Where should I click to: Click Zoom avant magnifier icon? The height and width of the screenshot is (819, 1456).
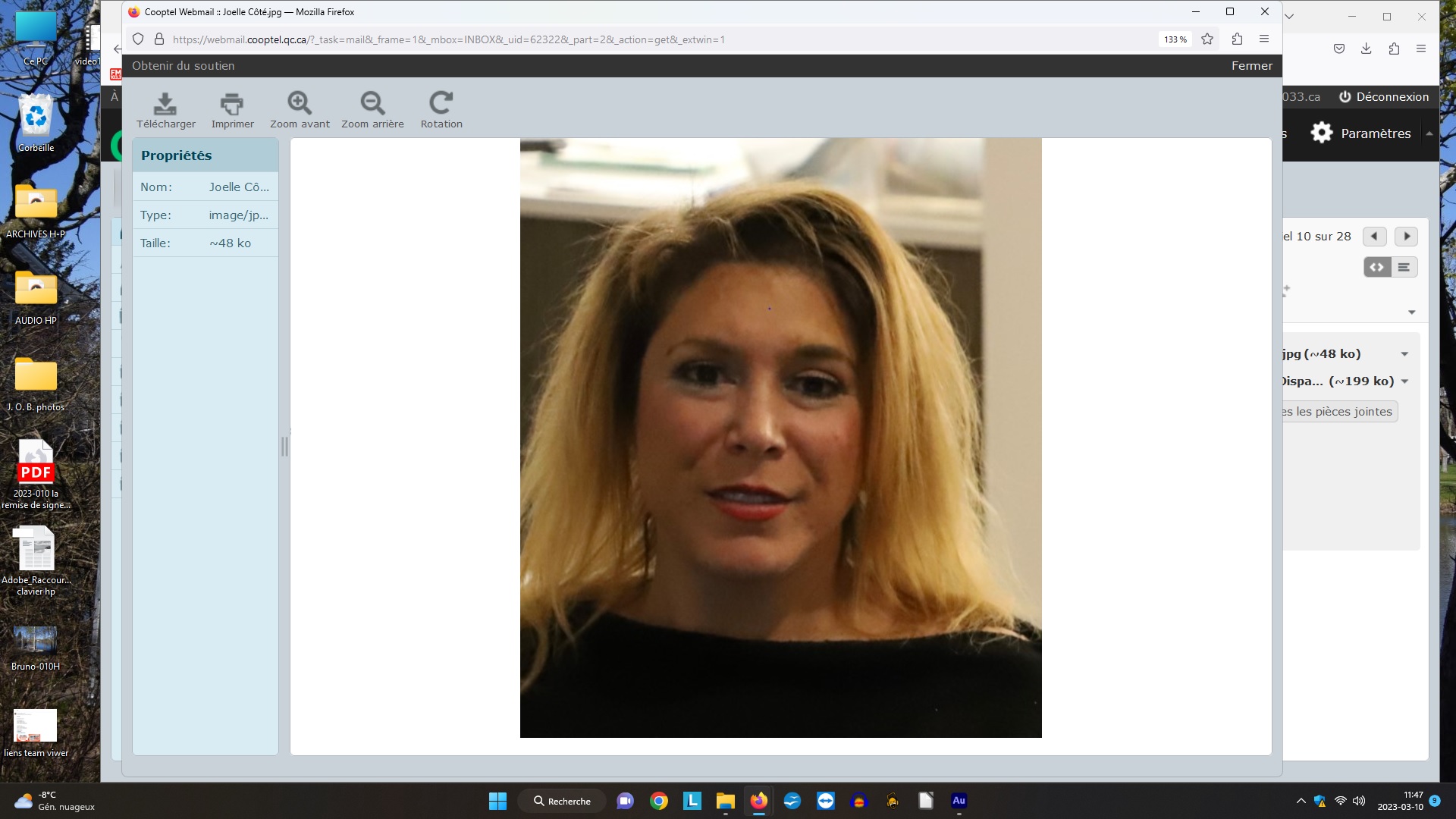pyautogui.click(x=300, y=104)
